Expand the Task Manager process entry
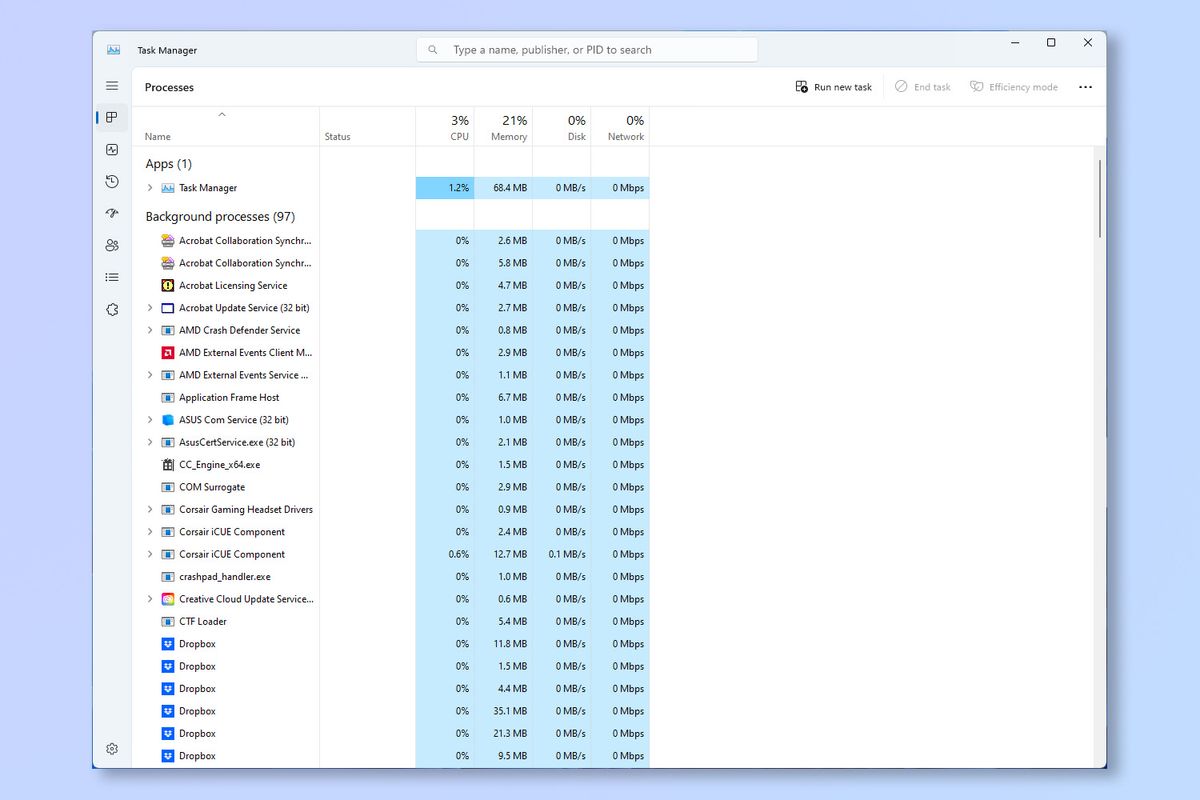This screenshot has height=800, width=1200. click(150, 187)
